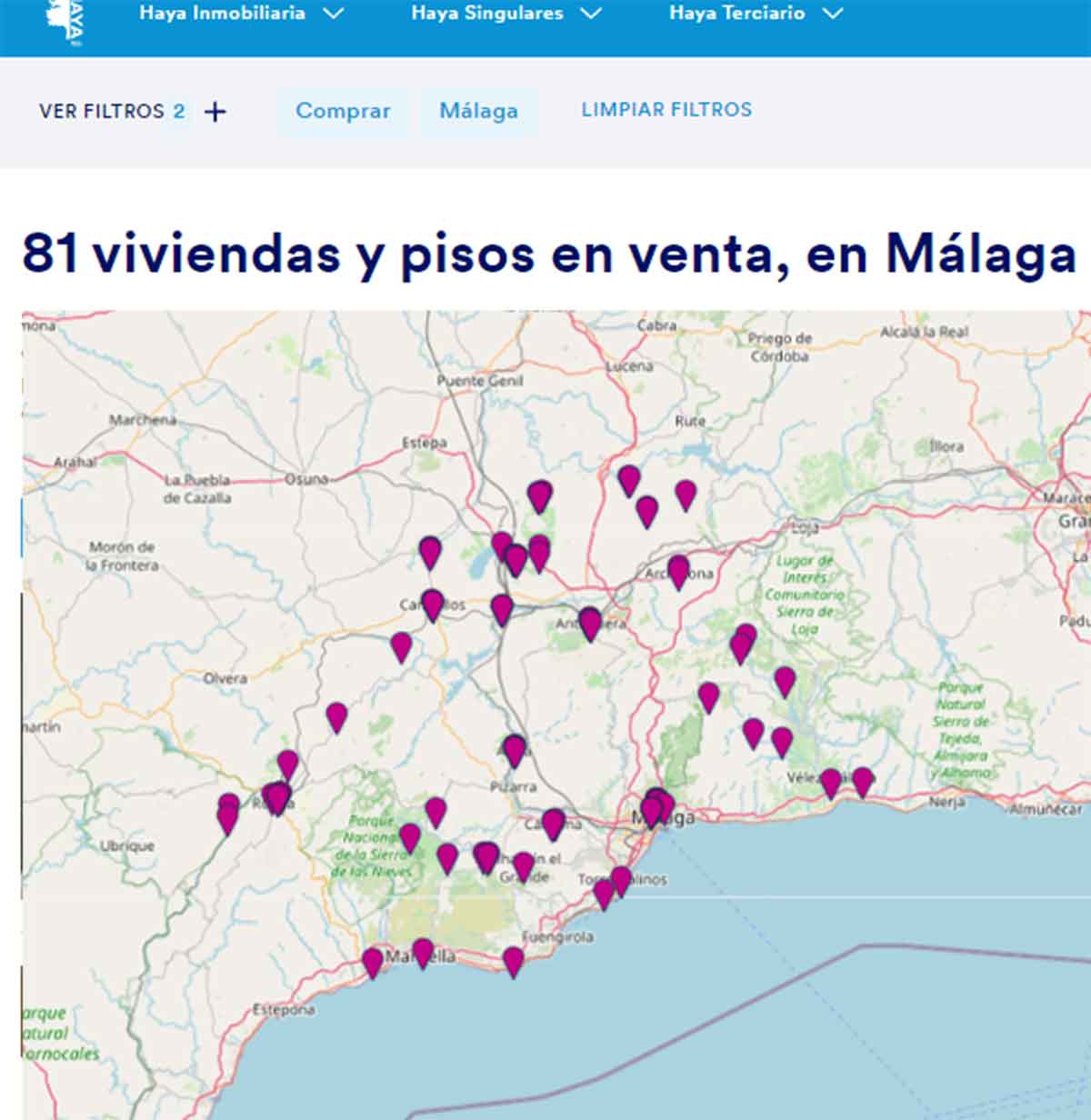Expand filters with the VER FILTROS plus icon

tap(215, 111)
